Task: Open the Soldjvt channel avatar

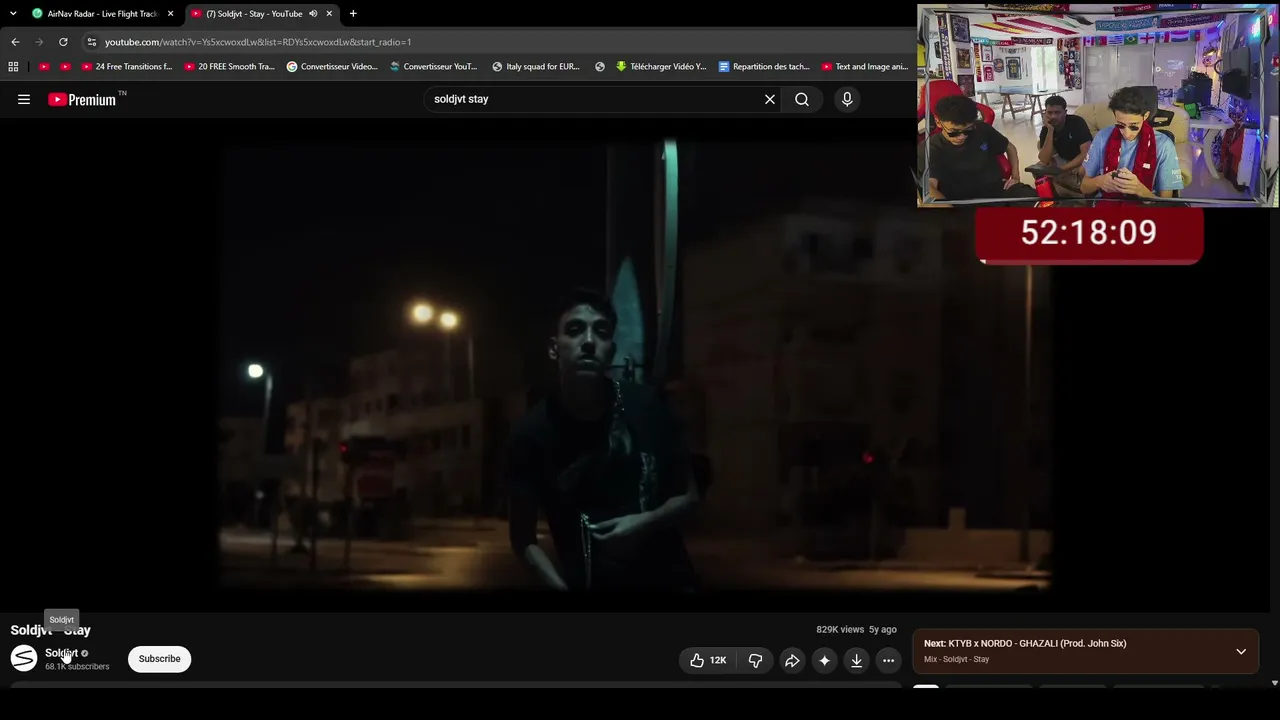Action: coord(24,658)
